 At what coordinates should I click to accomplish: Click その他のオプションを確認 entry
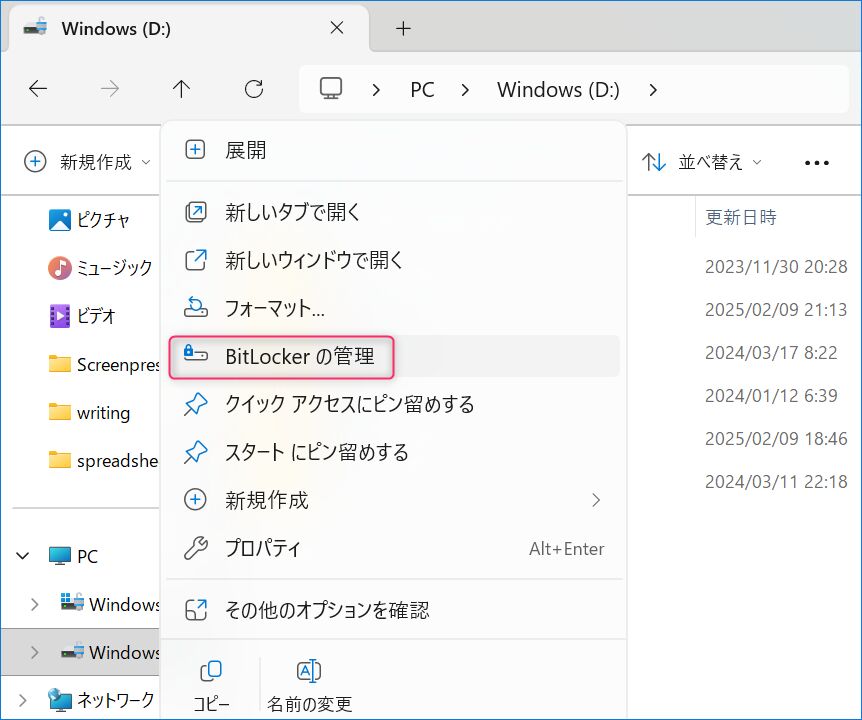(x=326, y=609)
